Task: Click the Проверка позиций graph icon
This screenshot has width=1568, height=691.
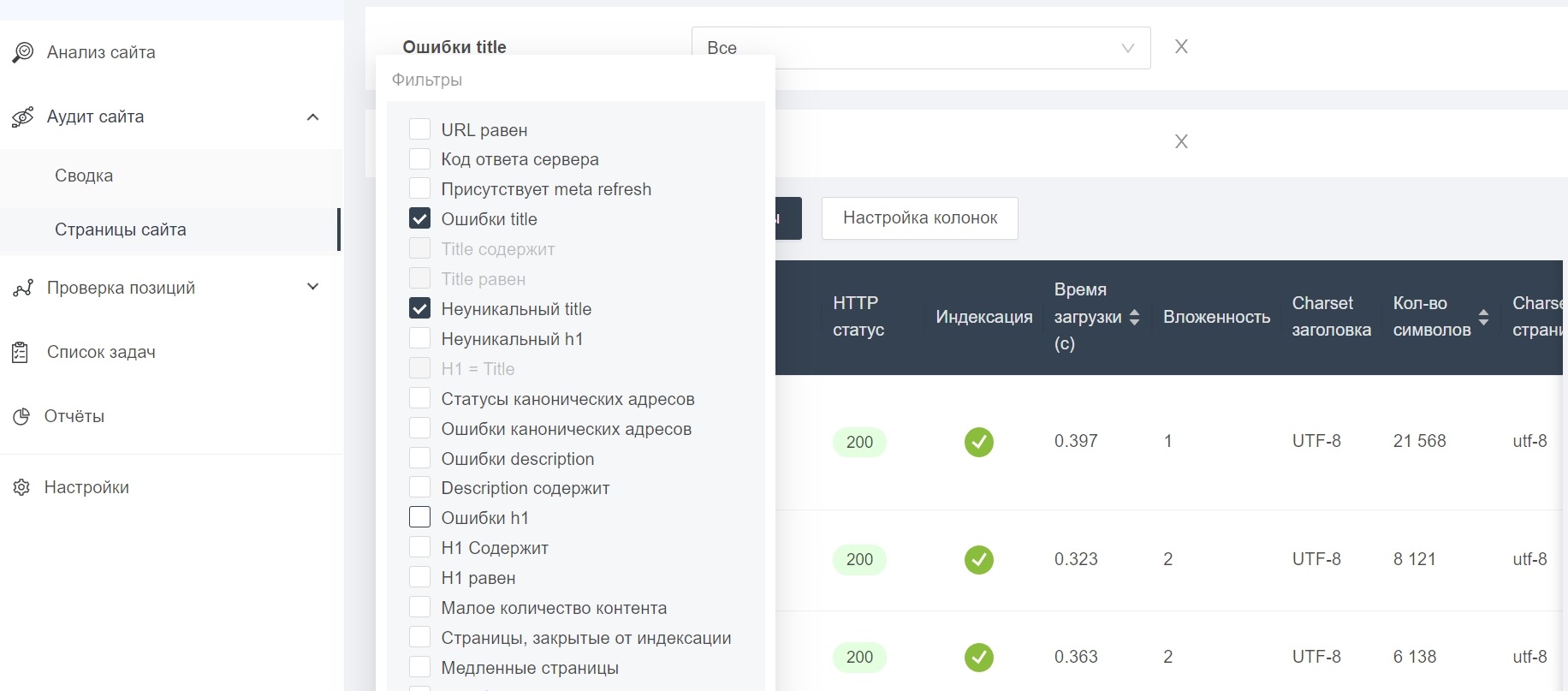Action: pyautogui.click(x=23, y=288)
